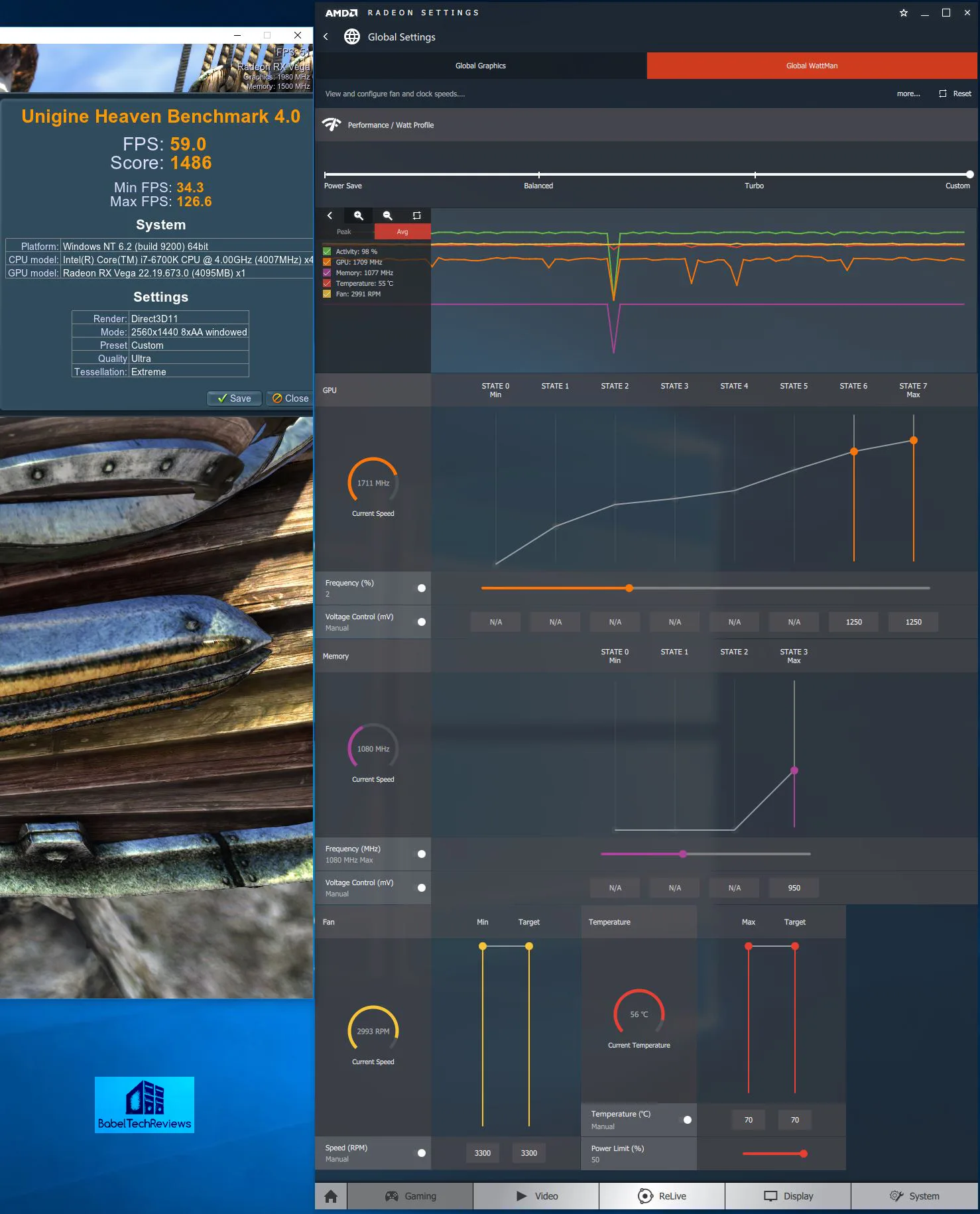Save Heaven Benchmark results
The image size is (980, 1214).
[x=235, y=398]
